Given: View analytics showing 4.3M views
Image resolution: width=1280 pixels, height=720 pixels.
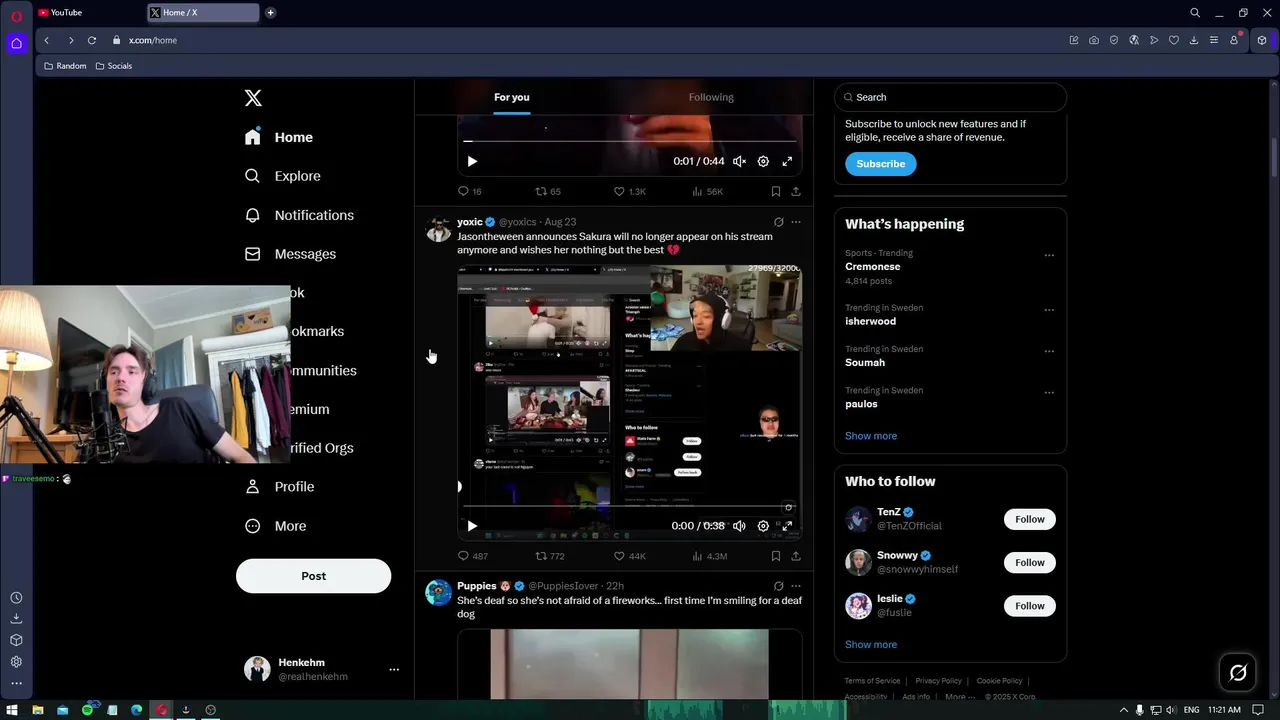Looking at the screenshot, I should click(709, 556).
